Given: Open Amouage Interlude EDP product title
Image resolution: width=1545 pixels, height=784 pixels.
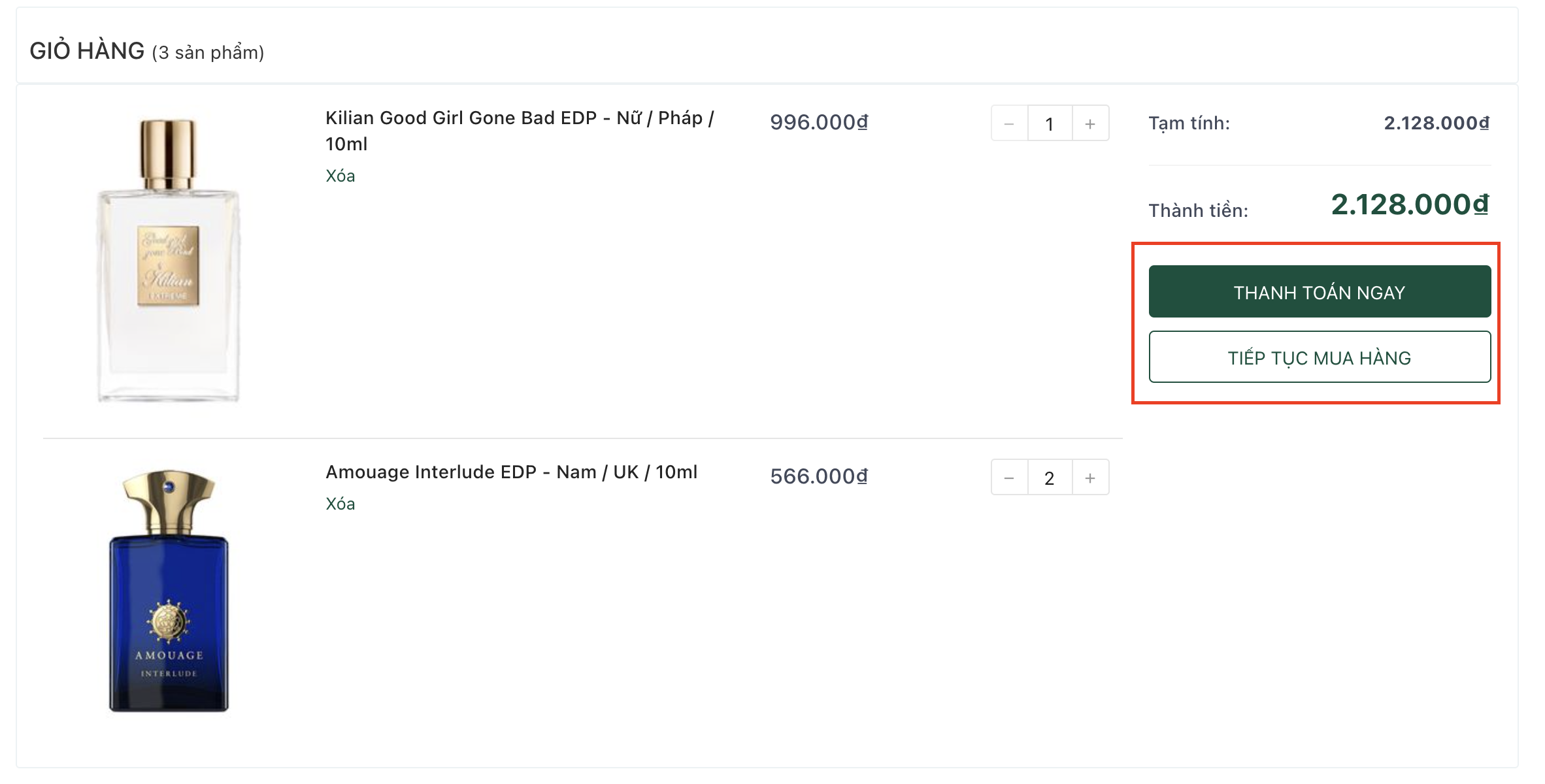Looking at the screenshot, I should click(511, 472).
